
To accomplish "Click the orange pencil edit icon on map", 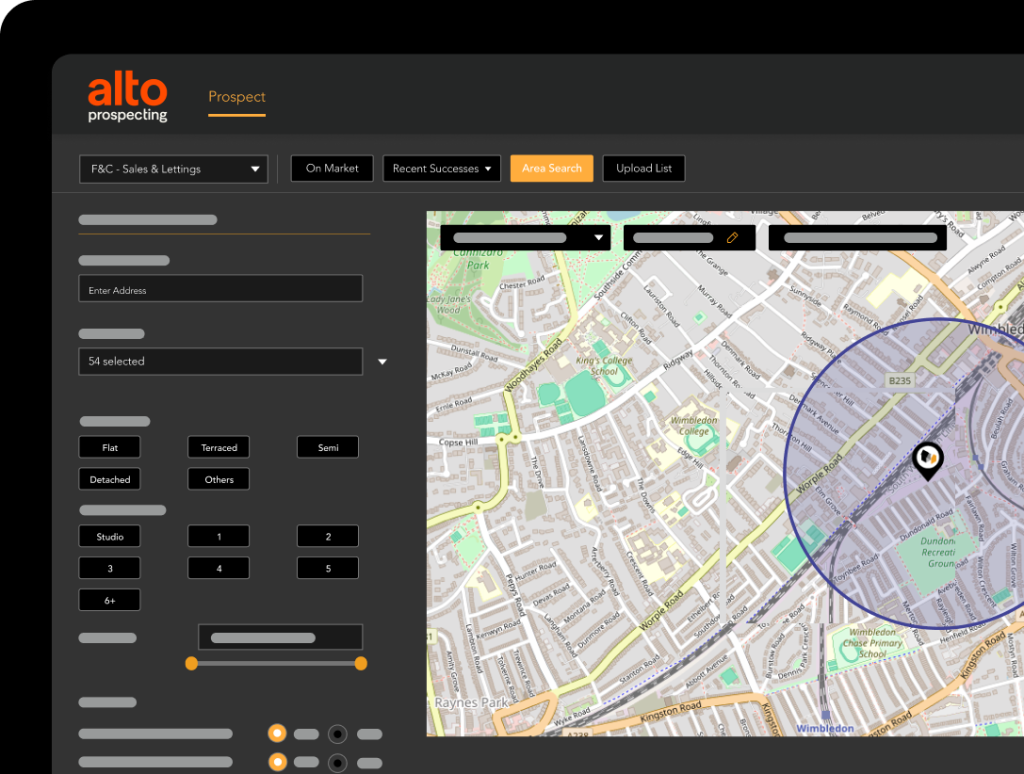I will [x=732, y=238].
